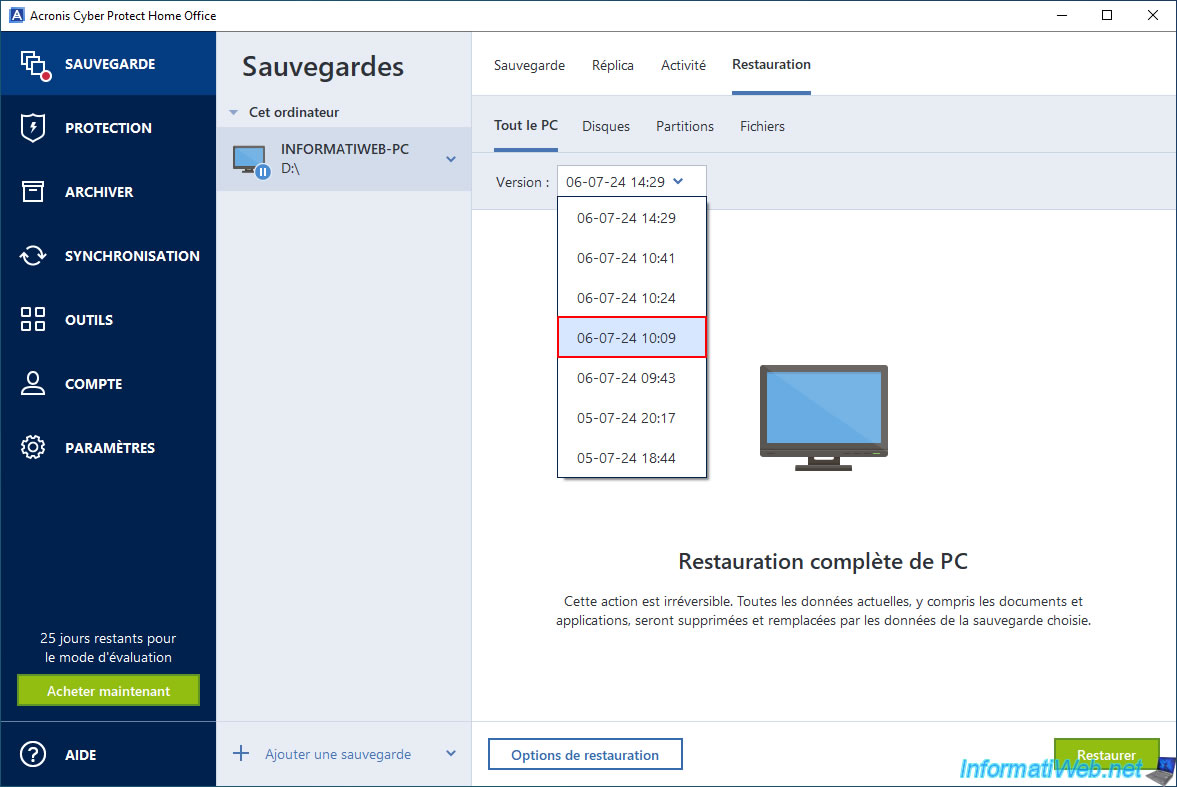Select version 05-07-24 18:44
The image size is (1177, 787).
pos(631,457)
